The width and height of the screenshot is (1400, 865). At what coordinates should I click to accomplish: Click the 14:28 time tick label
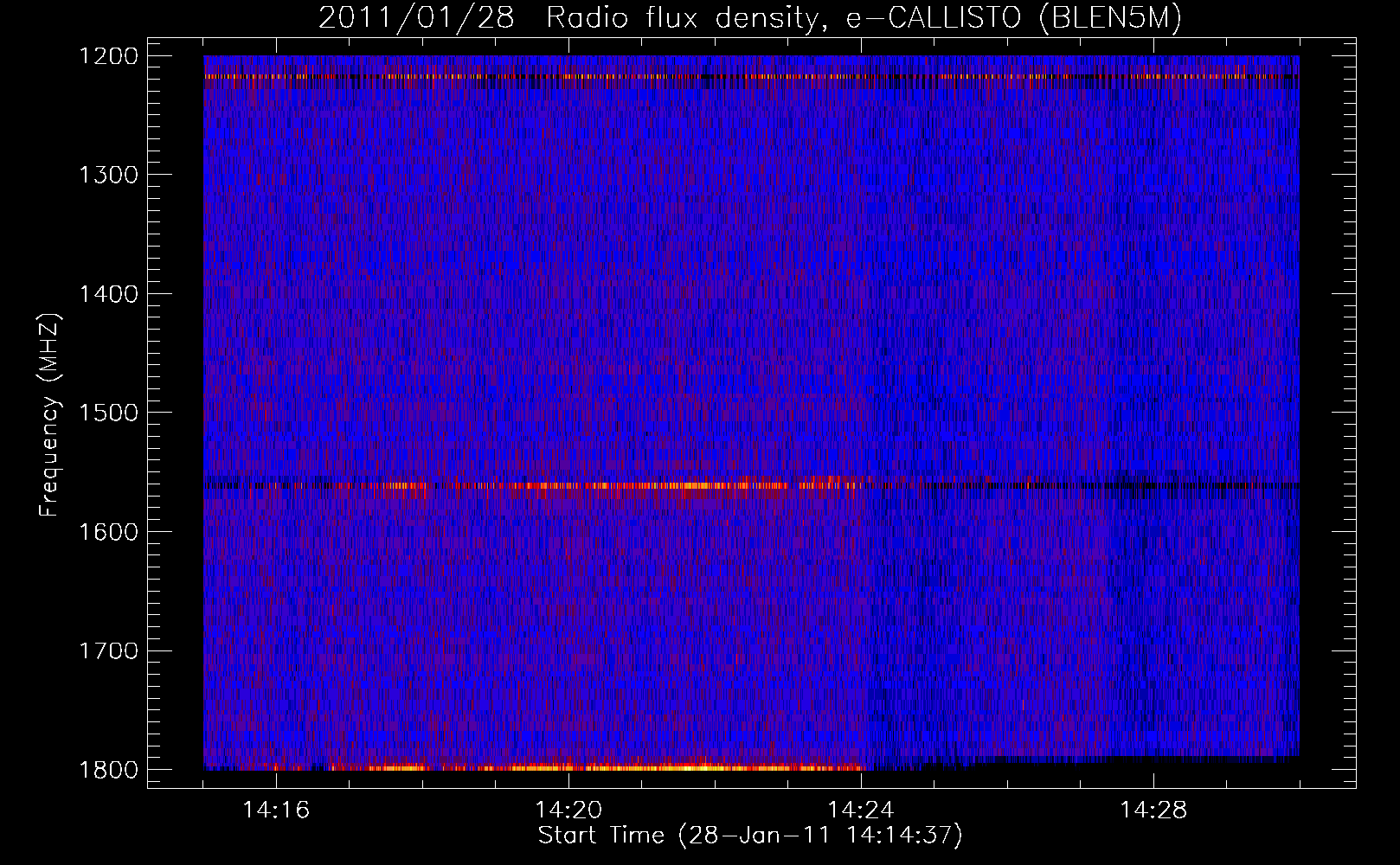(x=1153, y=811)
